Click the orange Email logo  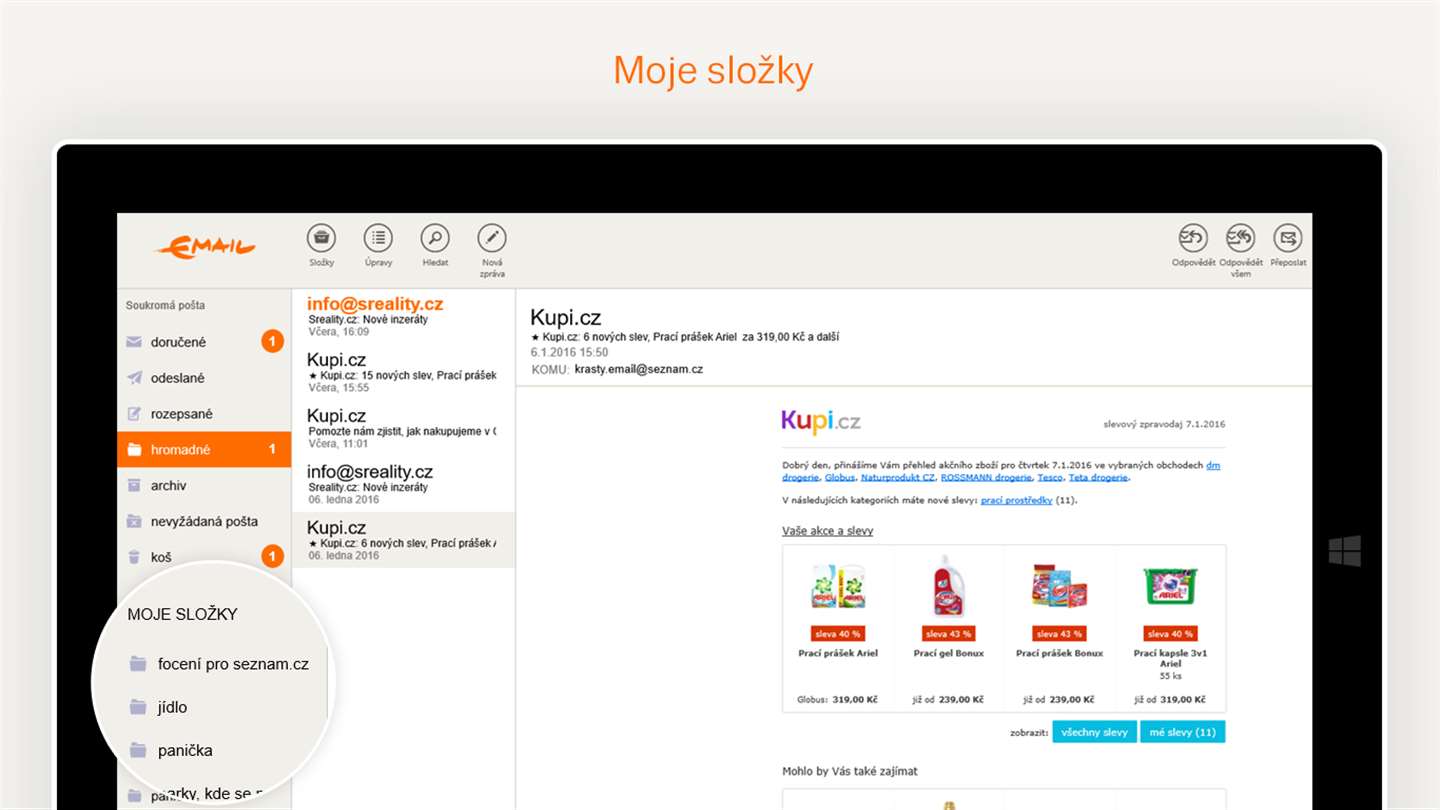(205, 246)
